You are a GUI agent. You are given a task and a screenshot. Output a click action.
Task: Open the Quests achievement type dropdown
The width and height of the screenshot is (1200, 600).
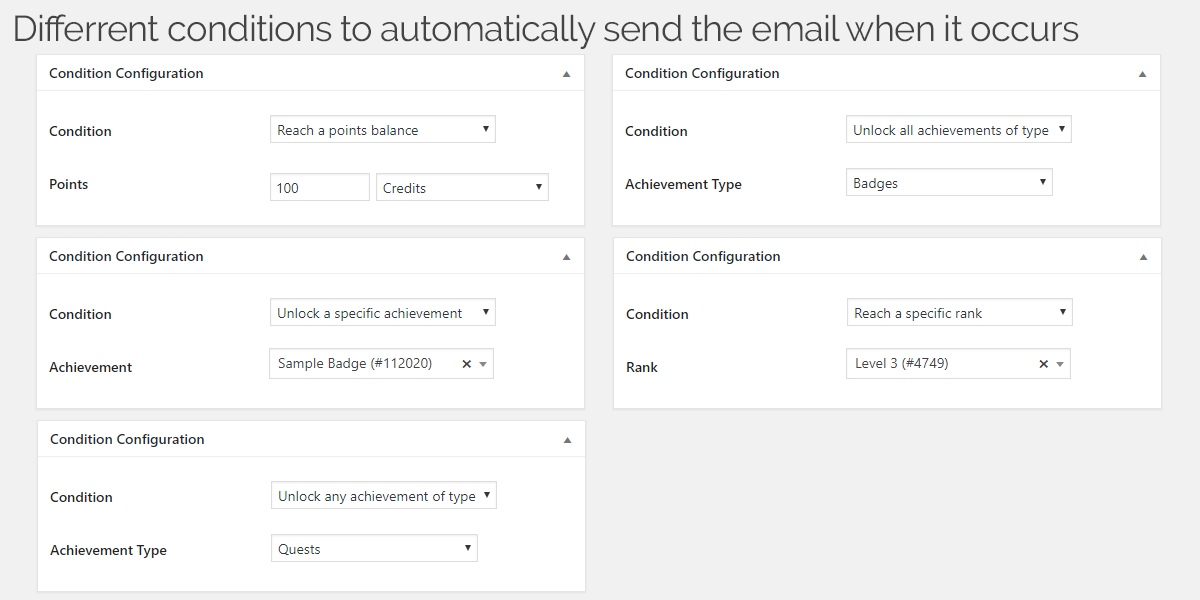[x=374, y=549]
